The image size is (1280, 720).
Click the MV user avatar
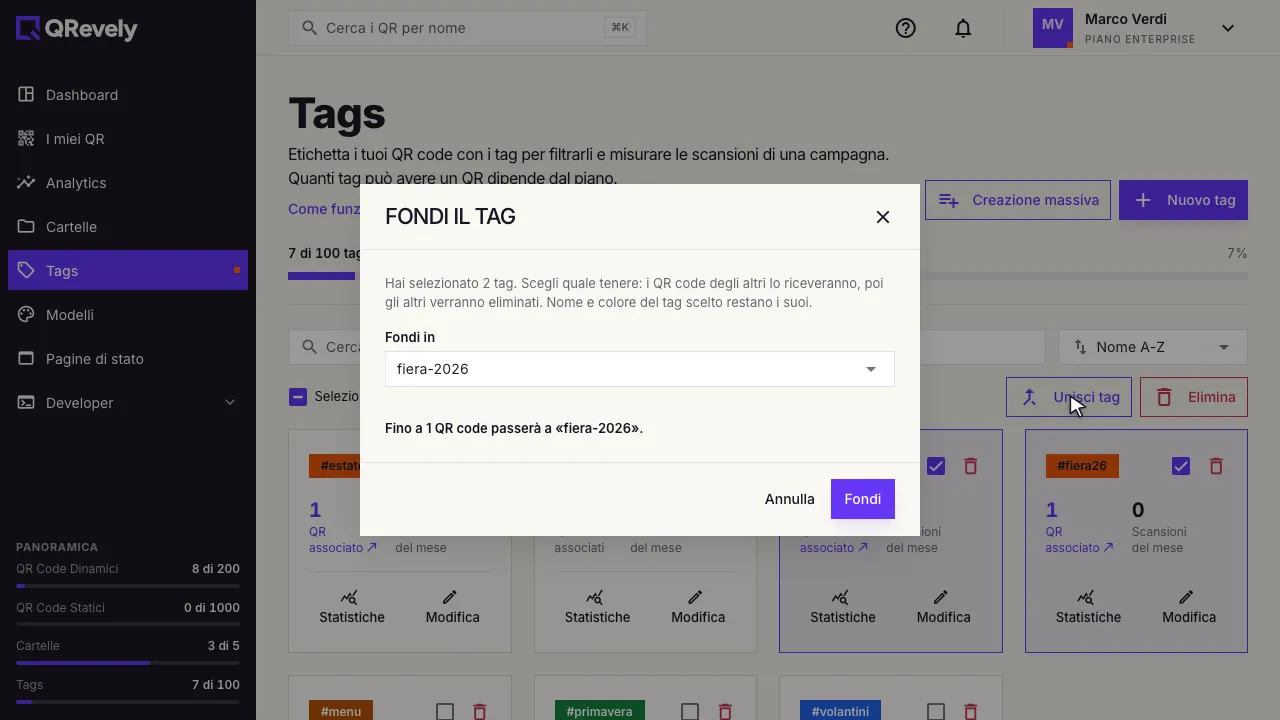[x=1053, y=28]
